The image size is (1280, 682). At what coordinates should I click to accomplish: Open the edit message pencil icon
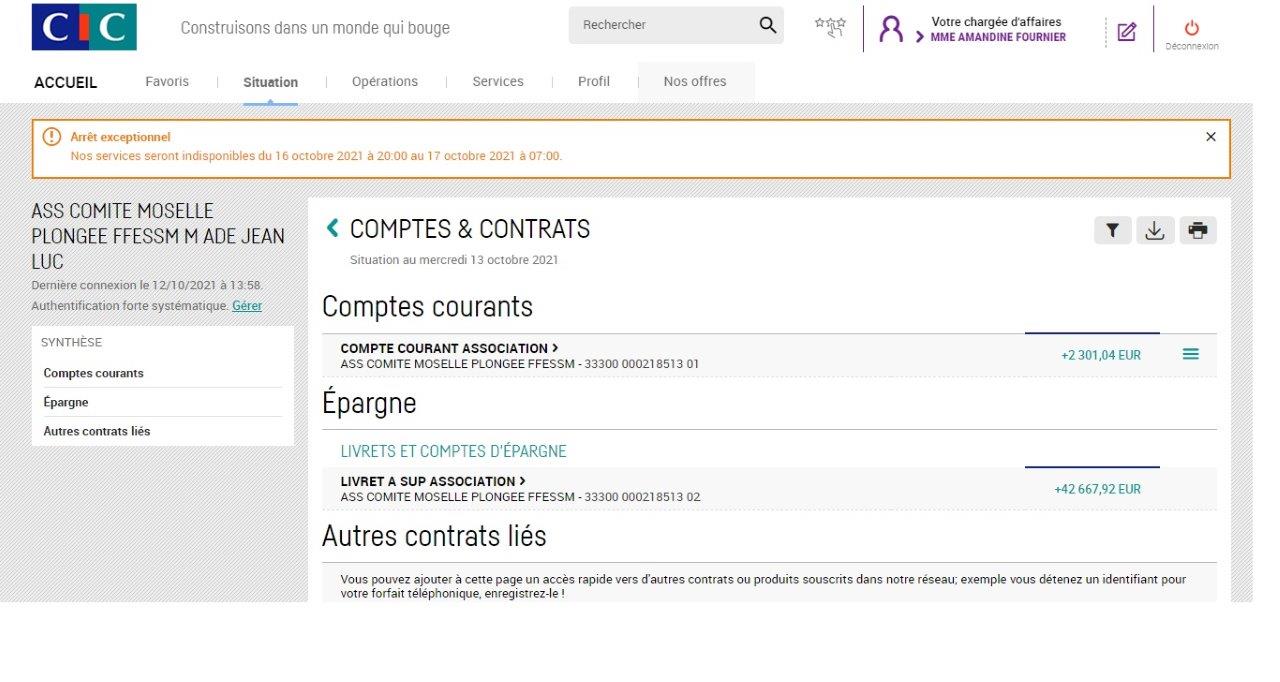pos(1127,31)
